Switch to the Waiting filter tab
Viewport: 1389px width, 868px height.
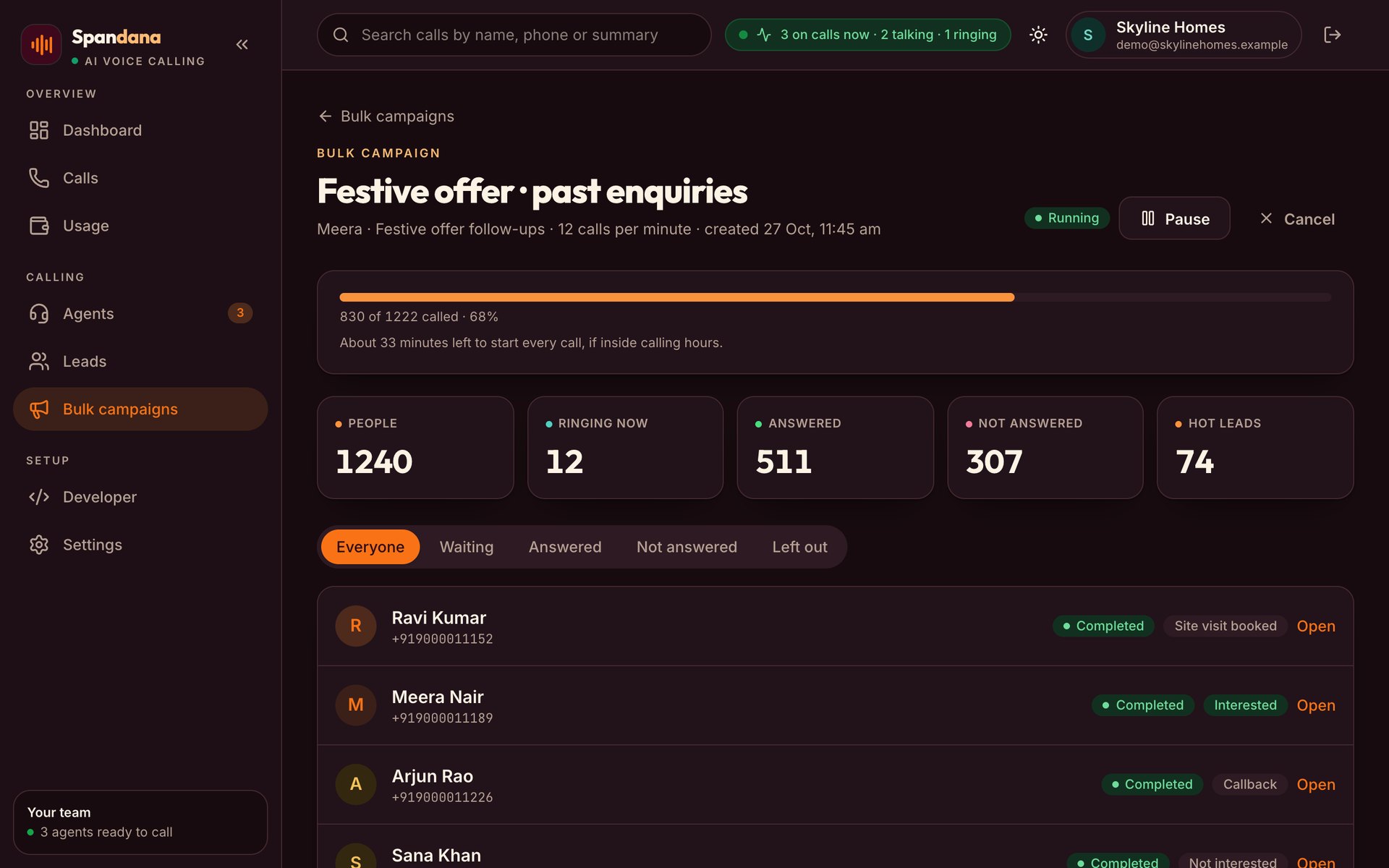467,547
